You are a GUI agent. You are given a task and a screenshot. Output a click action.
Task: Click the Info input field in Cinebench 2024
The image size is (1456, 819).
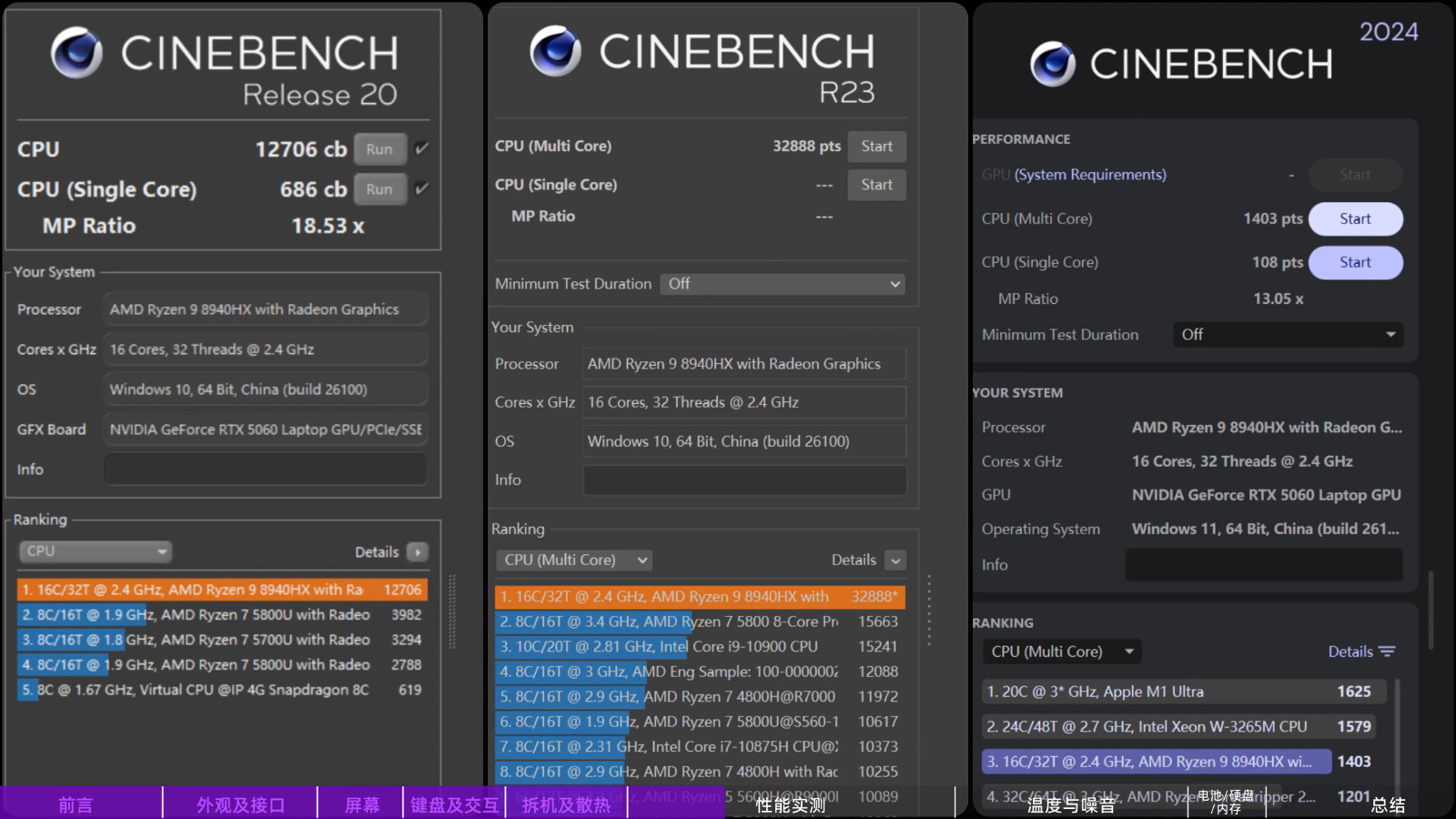[x=1264, y=564]
